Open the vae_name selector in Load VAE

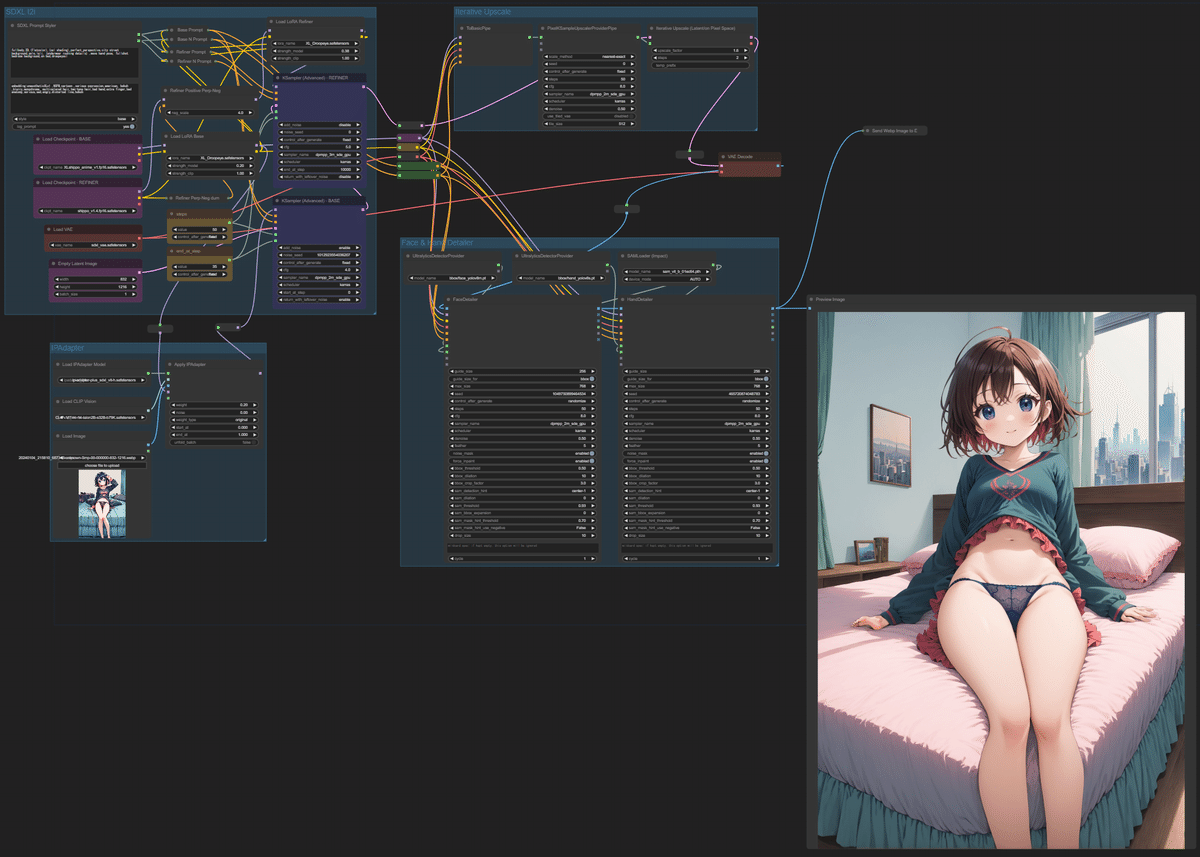(93, 245)
